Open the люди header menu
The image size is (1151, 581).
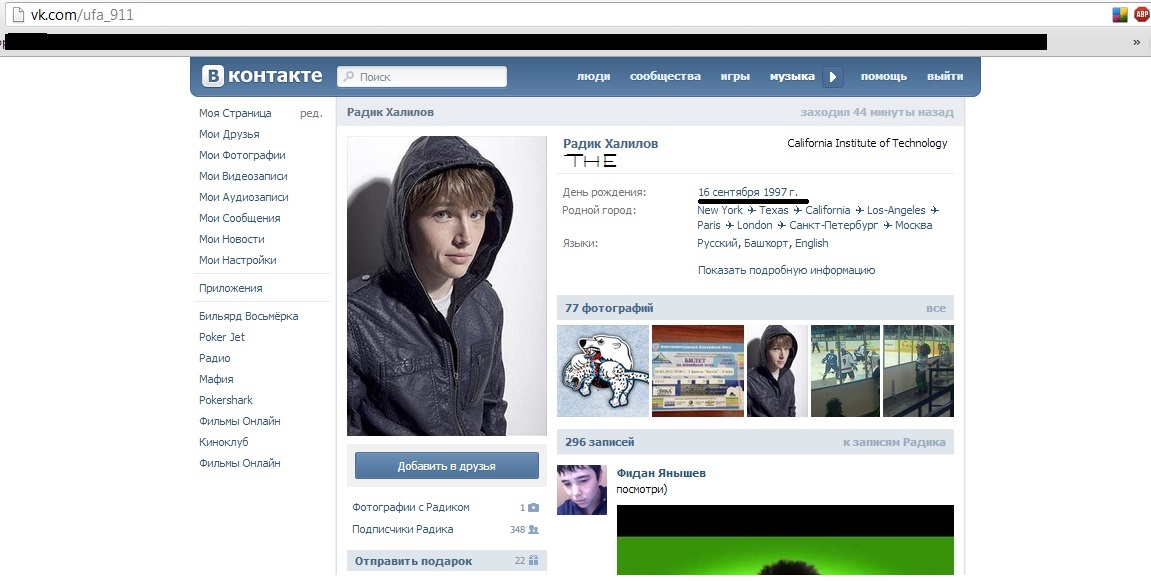(593, 76)
